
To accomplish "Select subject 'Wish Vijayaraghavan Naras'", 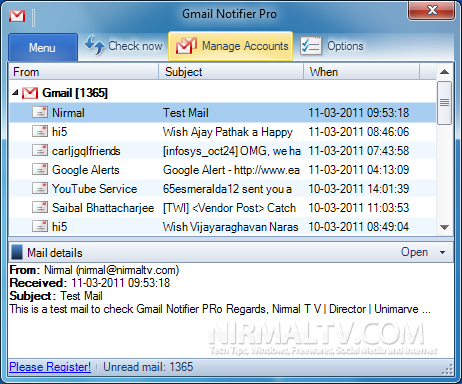I will (x=231, y=227).
